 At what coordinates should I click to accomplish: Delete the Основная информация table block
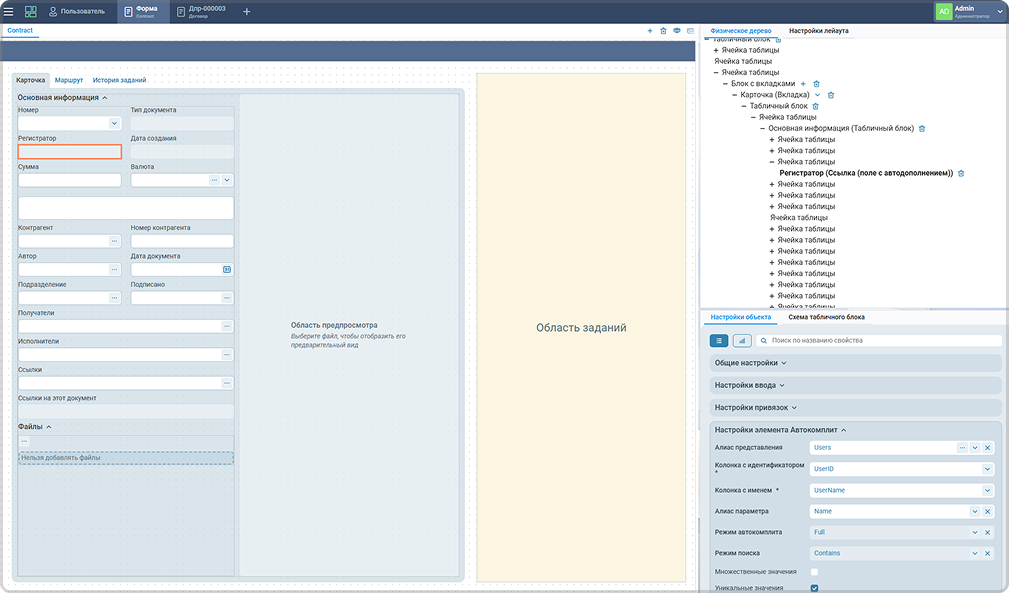pos(922,128)
